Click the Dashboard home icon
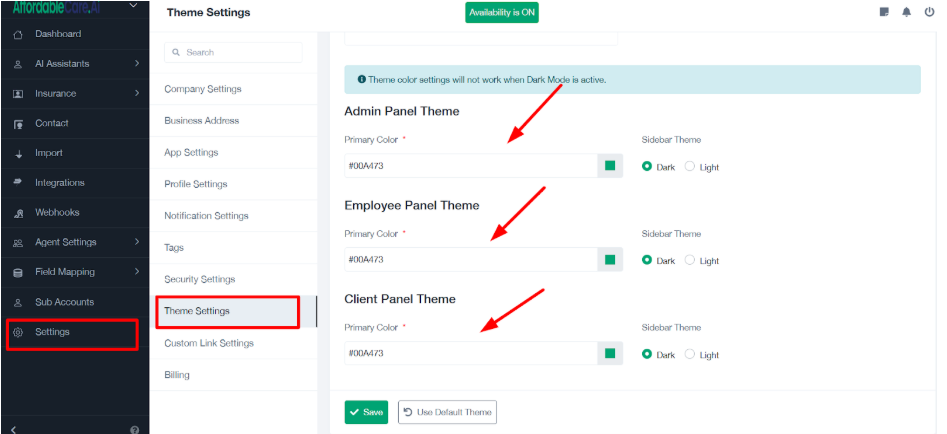The height and width of the screenshot is (434, 947). coord(18,34)
